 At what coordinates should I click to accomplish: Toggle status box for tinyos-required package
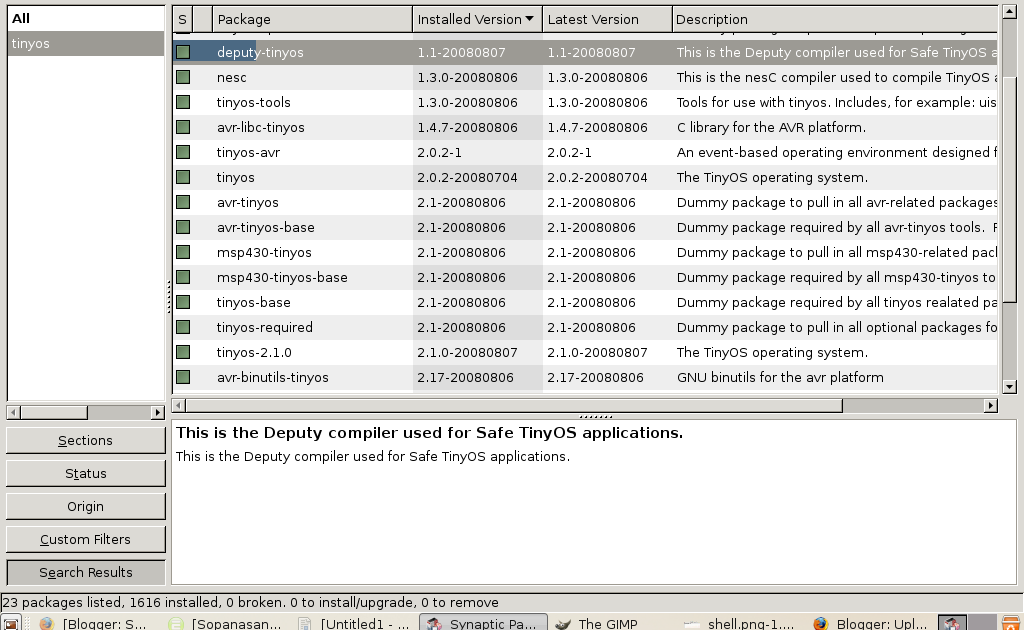click(x=183, y=327)
